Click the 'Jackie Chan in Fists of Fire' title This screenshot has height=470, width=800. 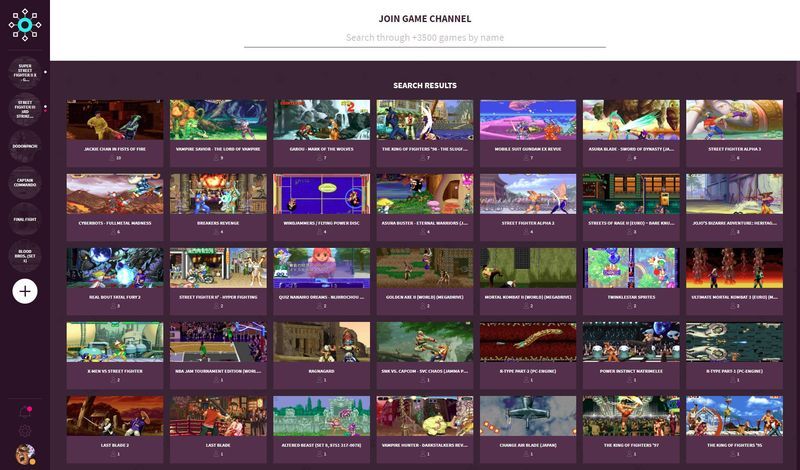pyautogui.click(x=115, y=149)
